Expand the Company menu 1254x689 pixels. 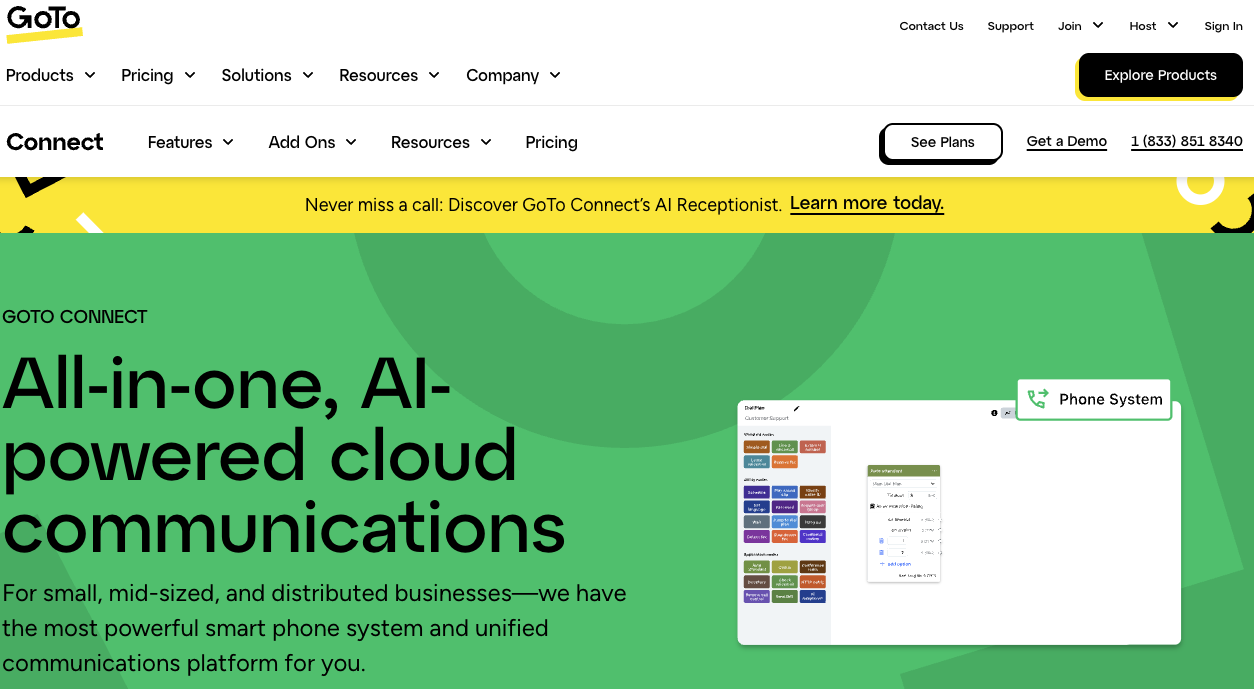[x=513, y=75]
